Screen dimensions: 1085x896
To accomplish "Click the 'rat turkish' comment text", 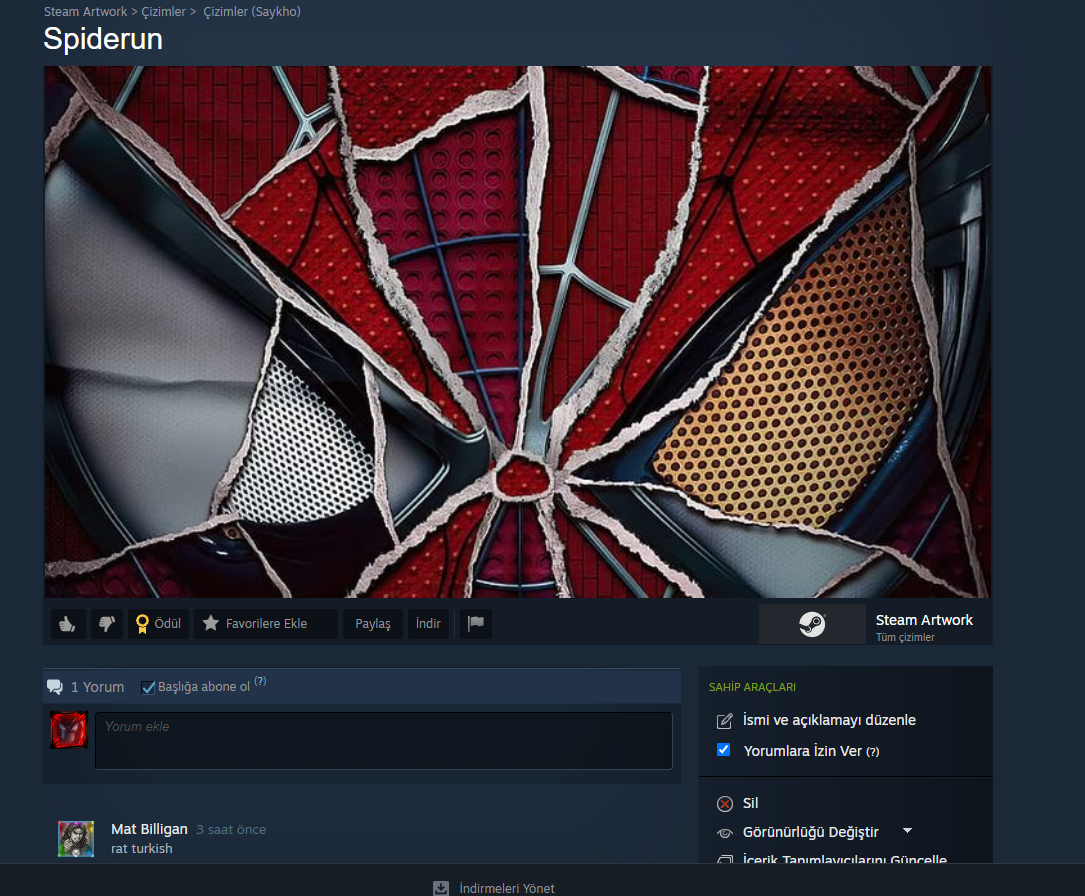I will point(142,848).
